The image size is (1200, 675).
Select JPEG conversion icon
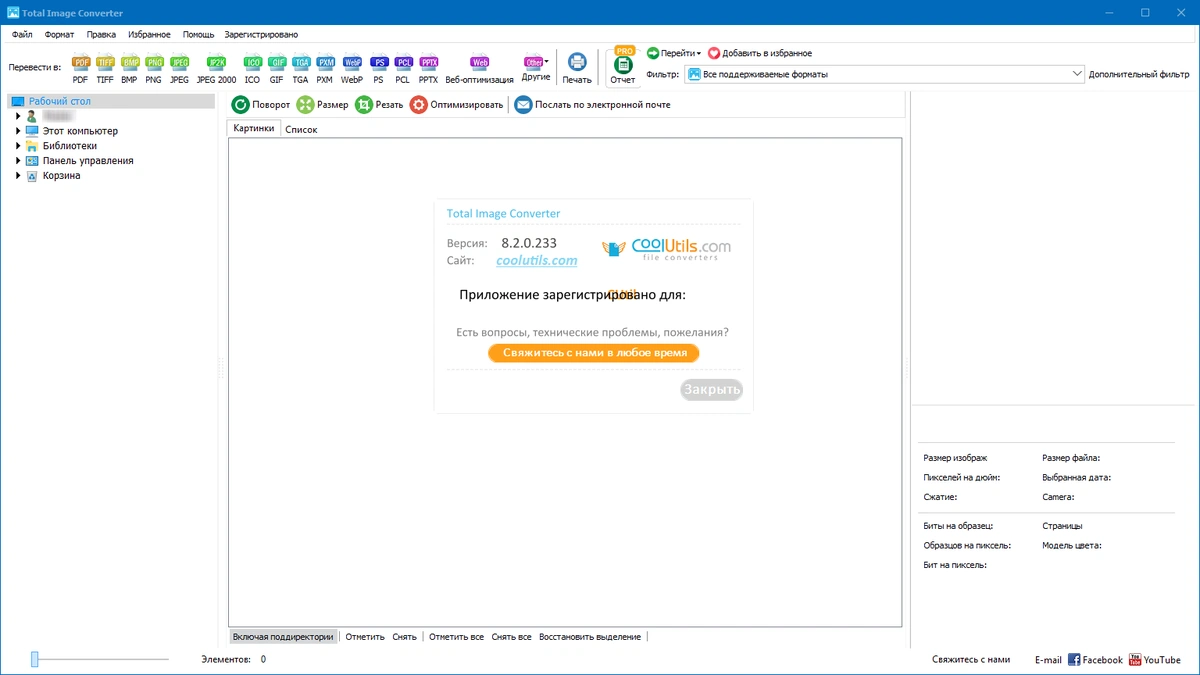[x=179, y=64]
